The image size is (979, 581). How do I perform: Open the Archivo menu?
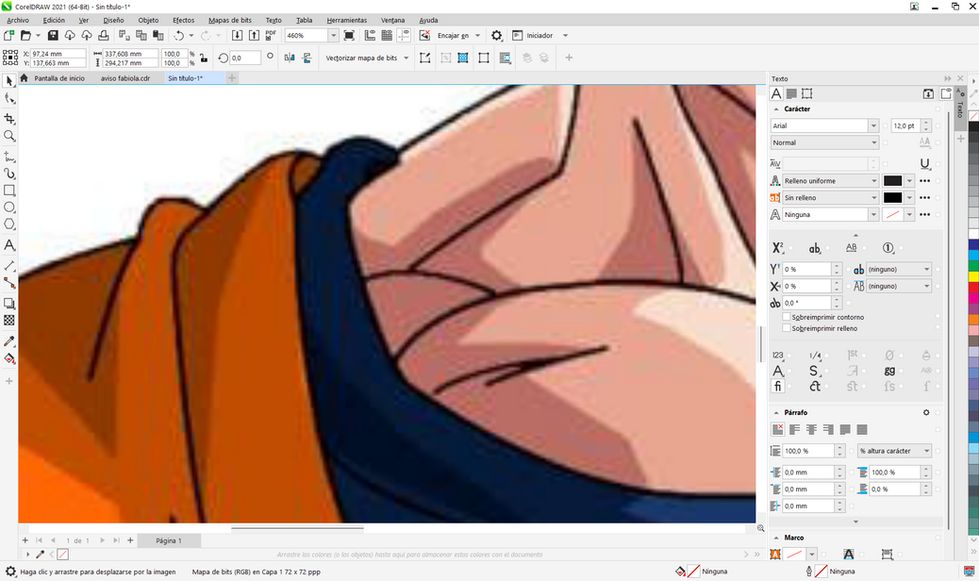coord(17,20)
